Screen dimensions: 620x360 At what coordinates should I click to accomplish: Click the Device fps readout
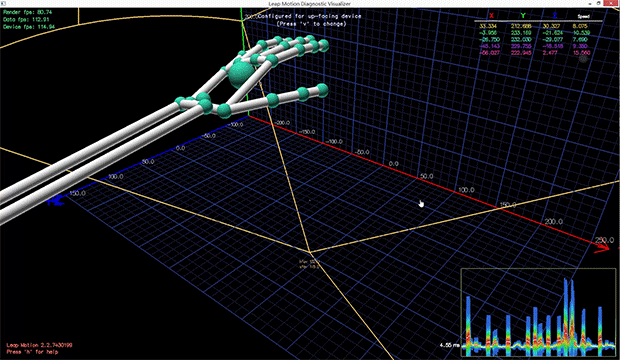click(x=29, y=27)
